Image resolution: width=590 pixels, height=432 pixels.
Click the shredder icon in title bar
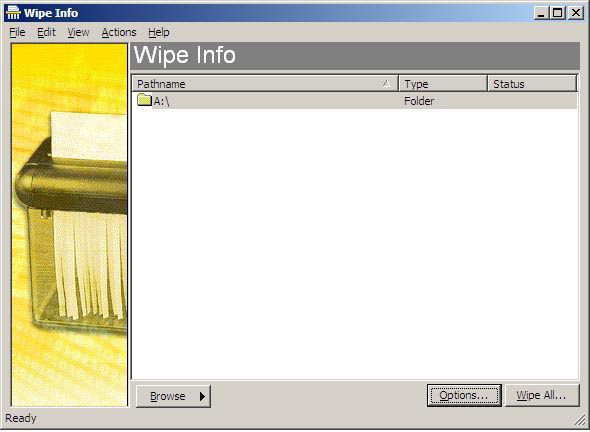pos(13,13)
